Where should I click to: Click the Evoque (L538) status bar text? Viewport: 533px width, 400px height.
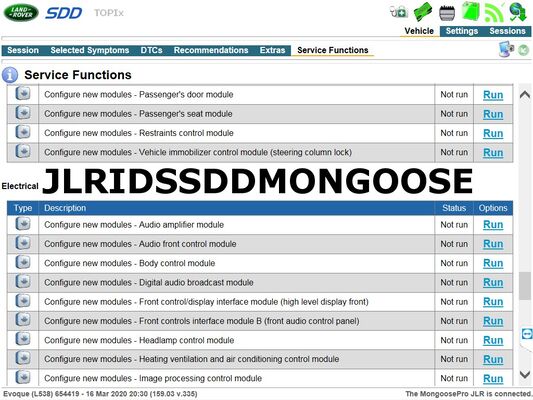100,394
